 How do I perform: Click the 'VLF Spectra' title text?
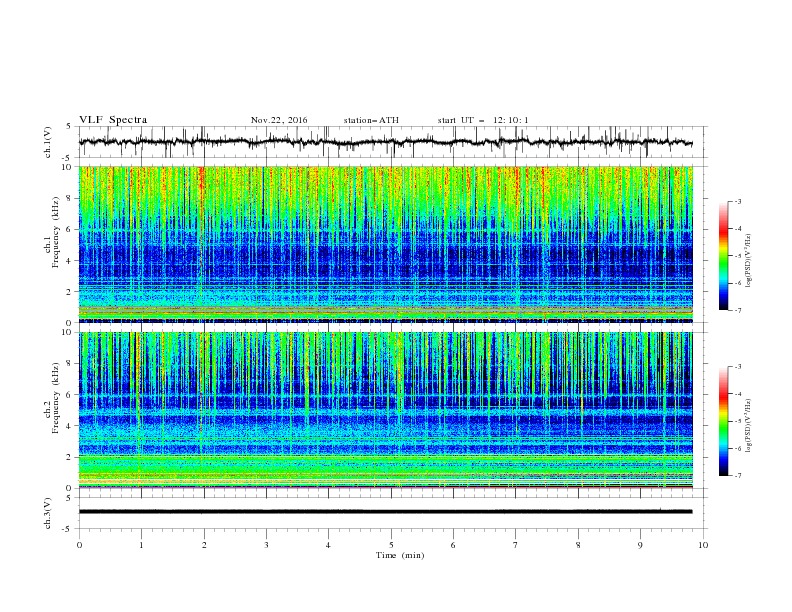point(113,120)
